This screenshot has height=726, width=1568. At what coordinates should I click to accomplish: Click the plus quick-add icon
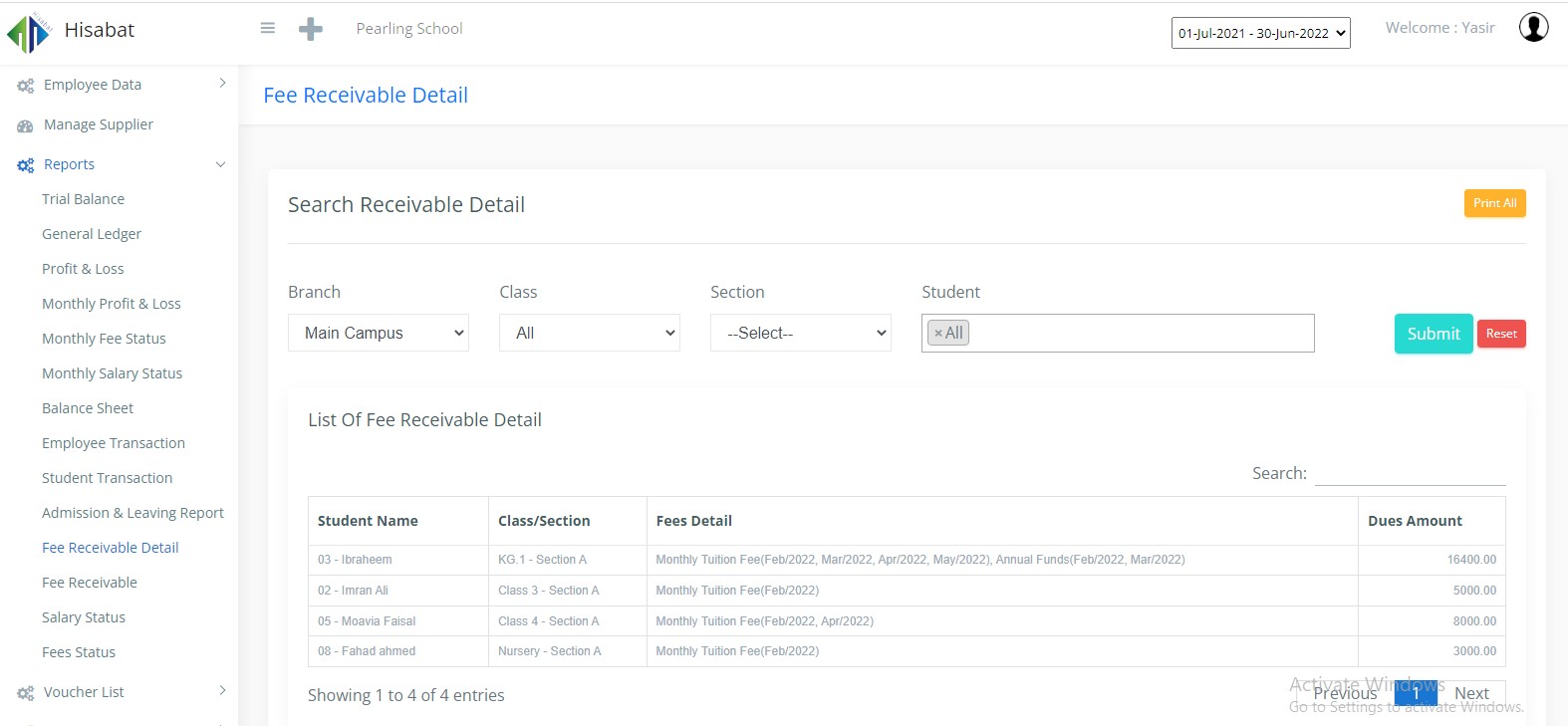tap(311, 29)
